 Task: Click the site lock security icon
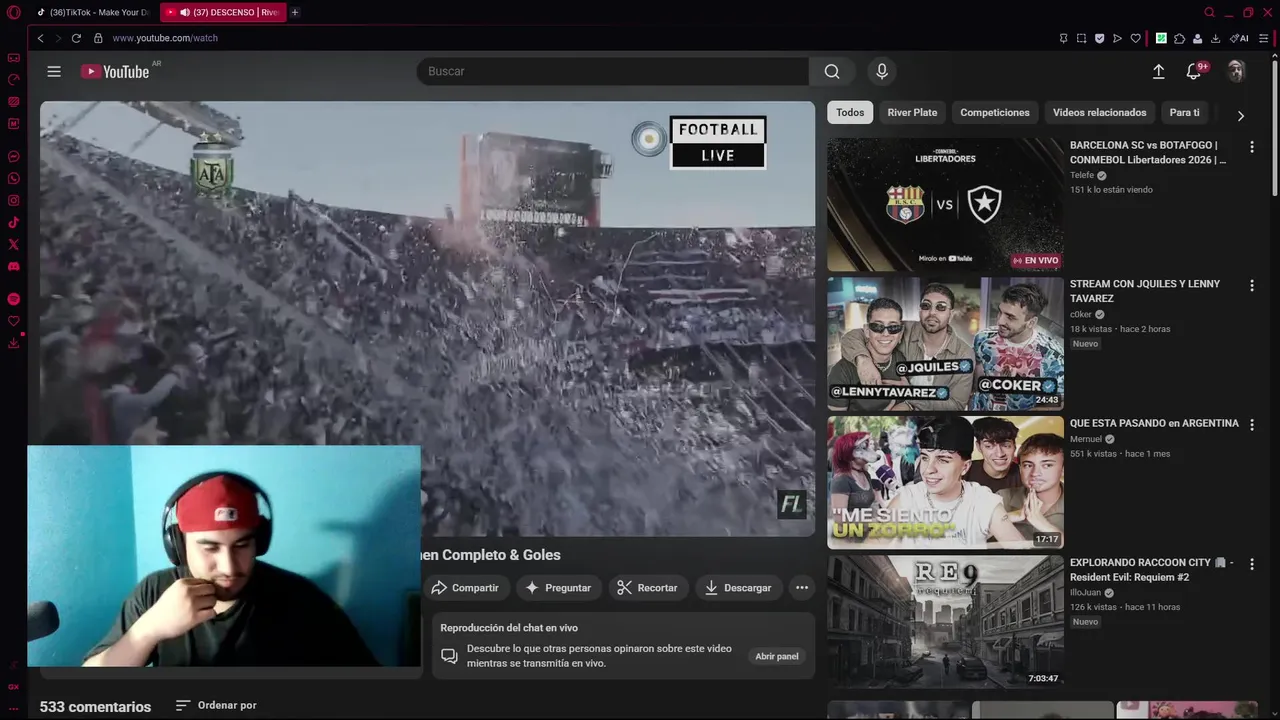click(98, 38)
